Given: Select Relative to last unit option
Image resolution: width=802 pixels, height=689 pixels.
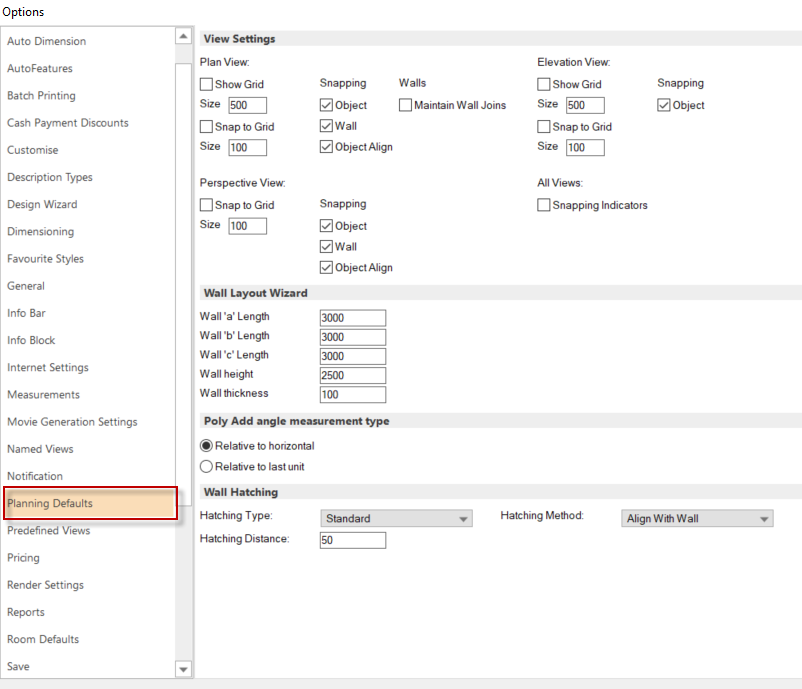Looking at the screenshot, I should (x=205, y=466).
